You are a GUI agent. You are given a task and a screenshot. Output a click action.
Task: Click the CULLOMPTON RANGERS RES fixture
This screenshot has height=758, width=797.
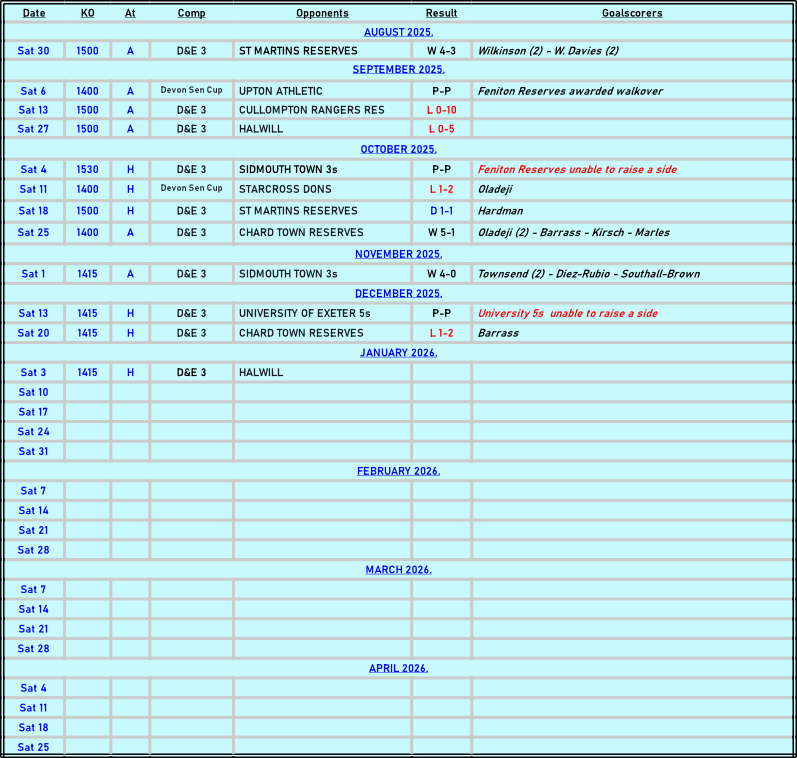coord(311,110)
